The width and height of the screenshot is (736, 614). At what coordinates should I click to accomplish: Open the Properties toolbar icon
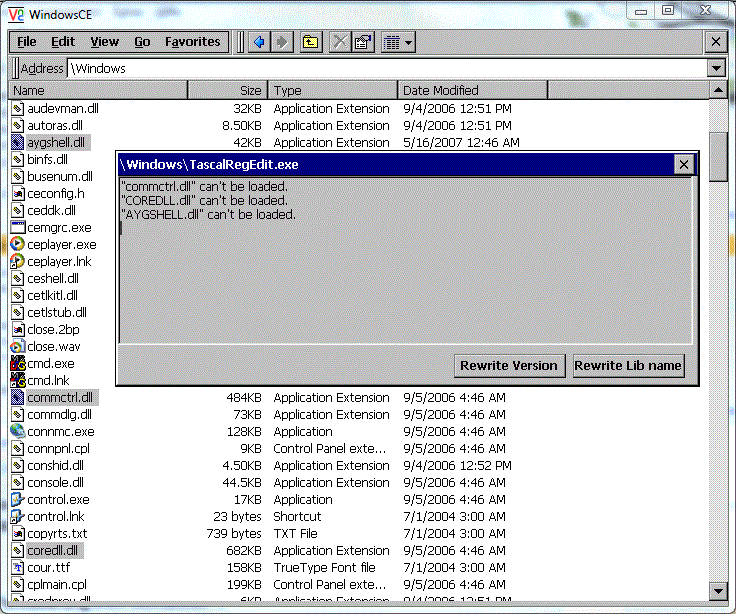pos(363,42)
